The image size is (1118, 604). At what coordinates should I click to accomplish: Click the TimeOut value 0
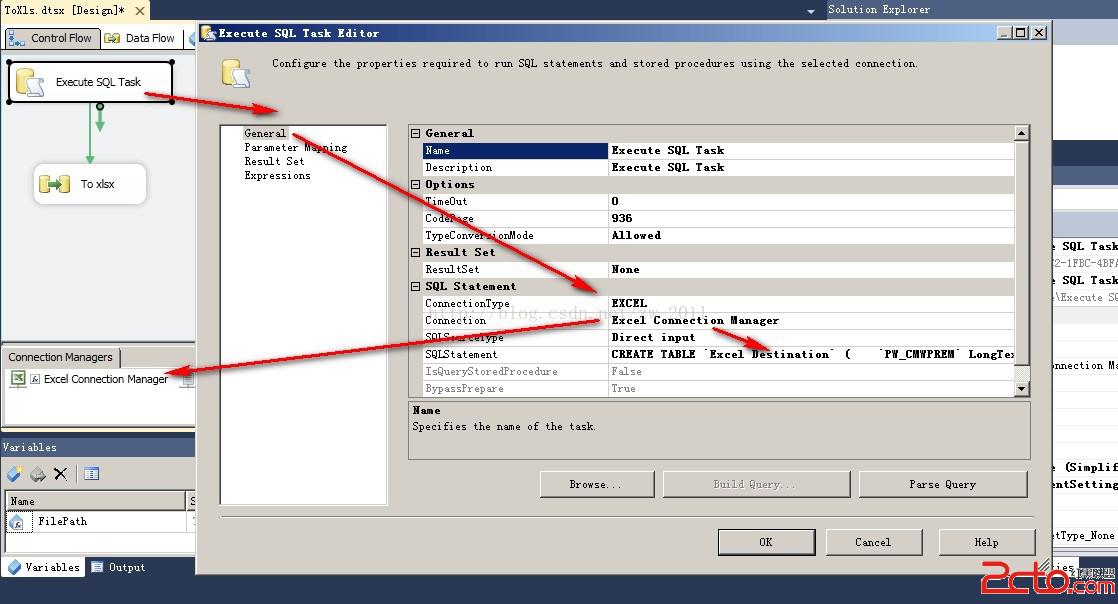pyautogui.click(x=811, y=202)
